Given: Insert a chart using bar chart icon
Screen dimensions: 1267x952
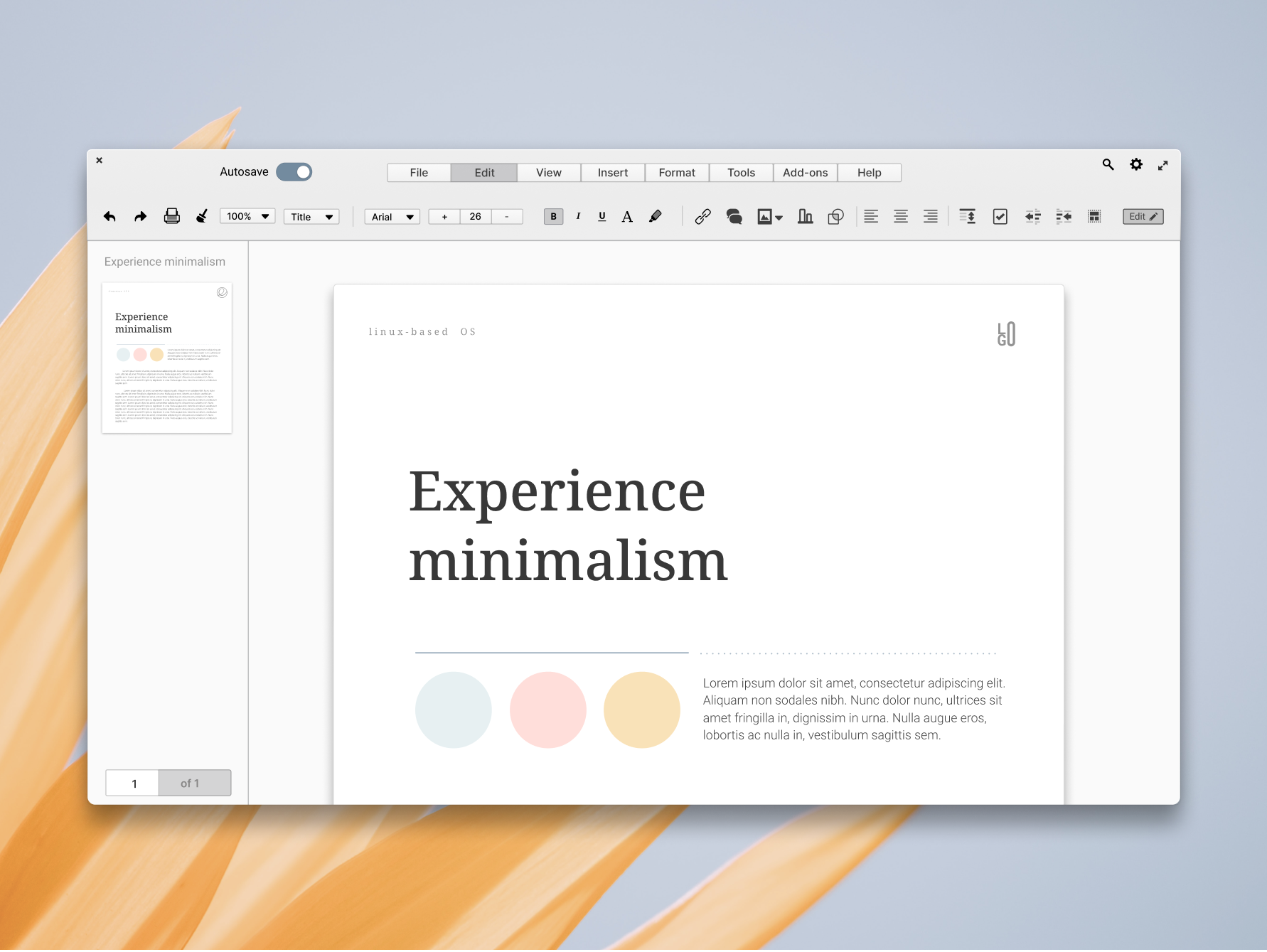Looking at the screenshot, I should (x=805, y=217).
